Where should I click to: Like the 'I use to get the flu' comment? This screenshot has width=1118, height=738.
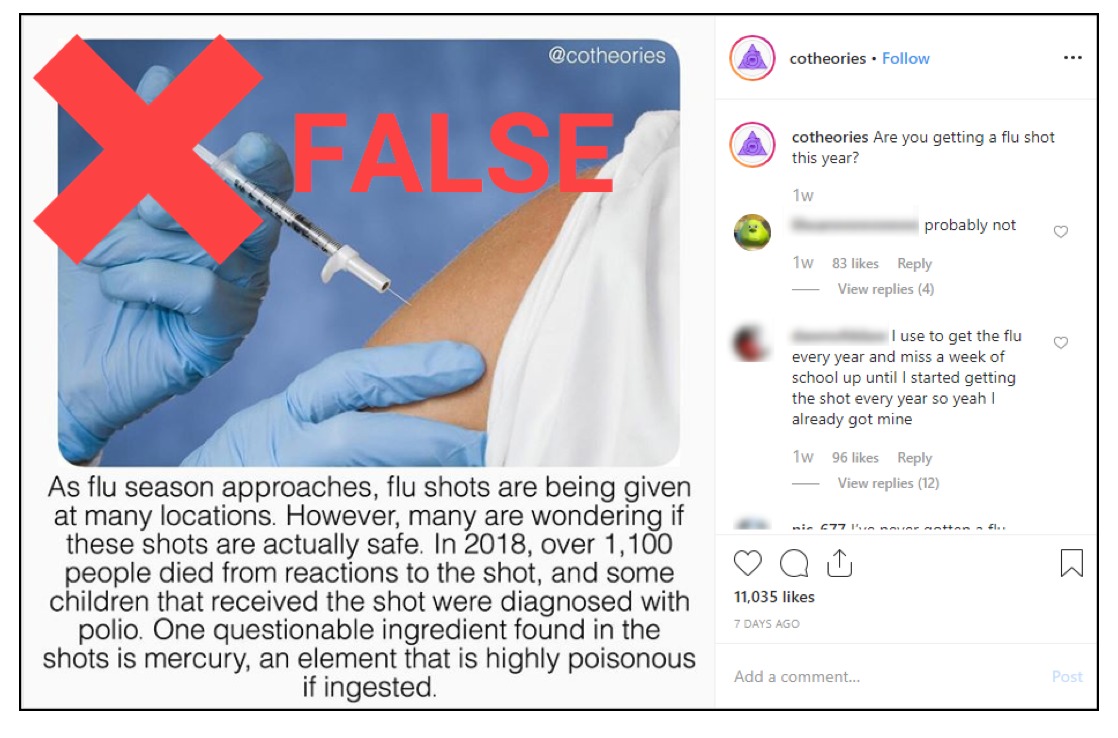click(1060, 343)
